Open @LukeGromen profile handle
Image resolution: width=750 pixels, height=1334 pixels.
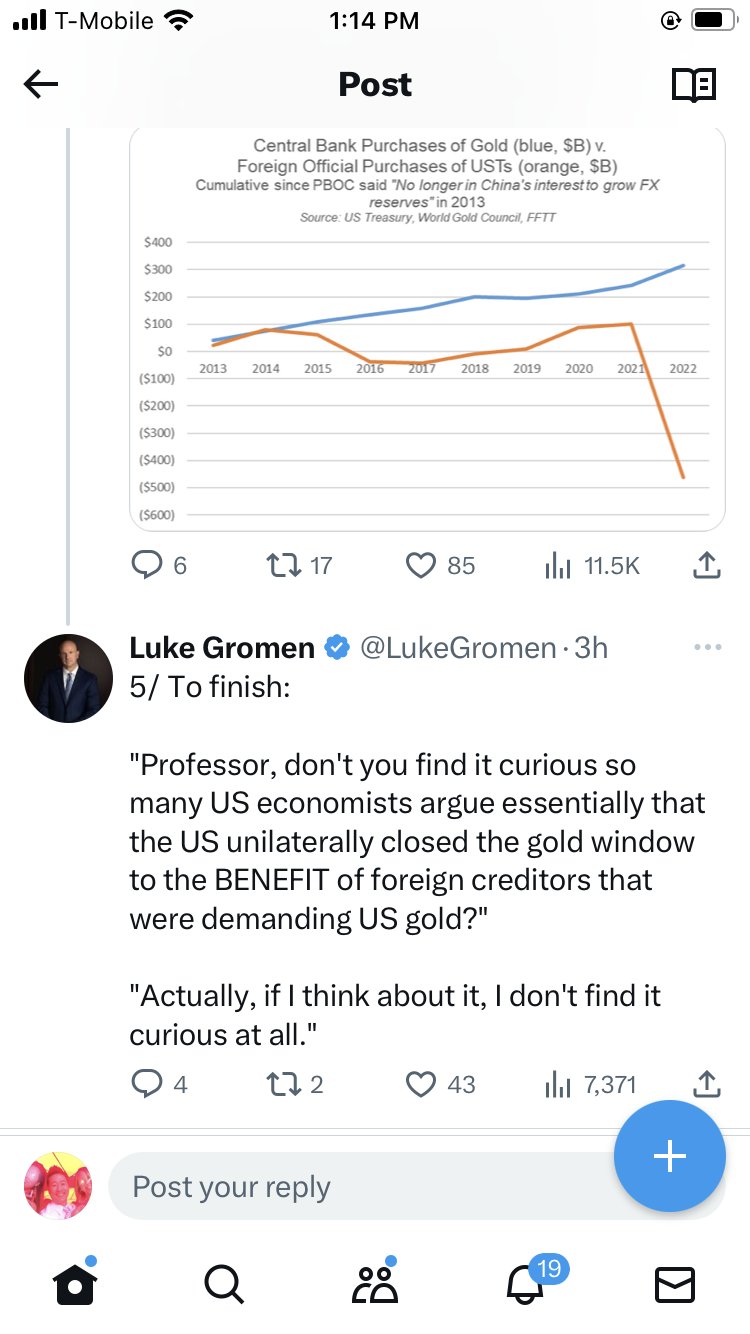click(457, 647)
